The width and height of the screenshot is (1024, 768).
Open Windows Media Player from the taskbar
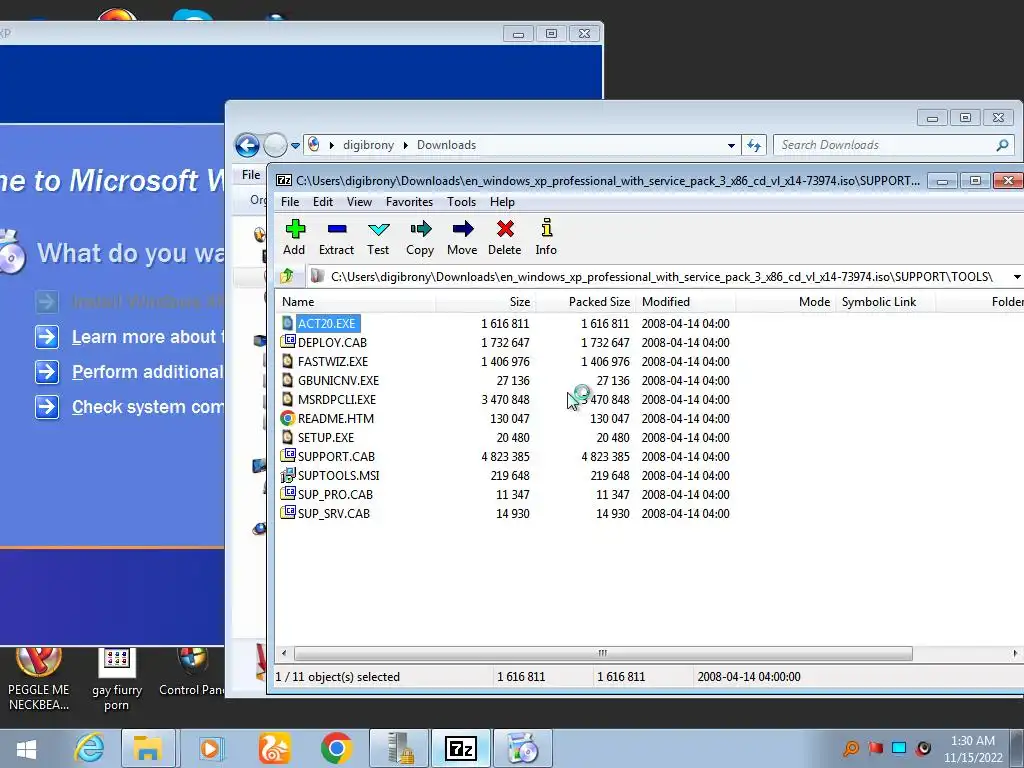210,748
